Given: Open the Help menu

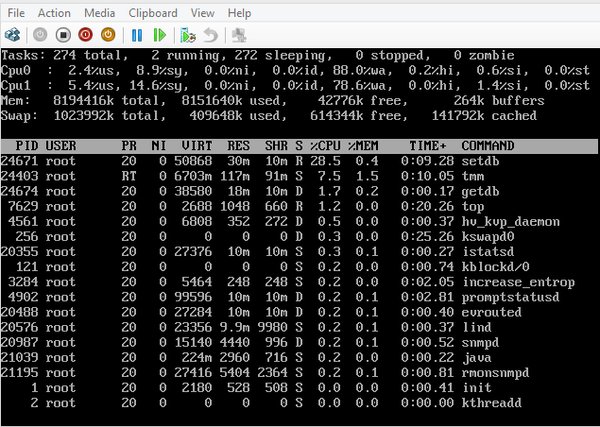Looking at the screenshot, I should click(x=239, y=13).
